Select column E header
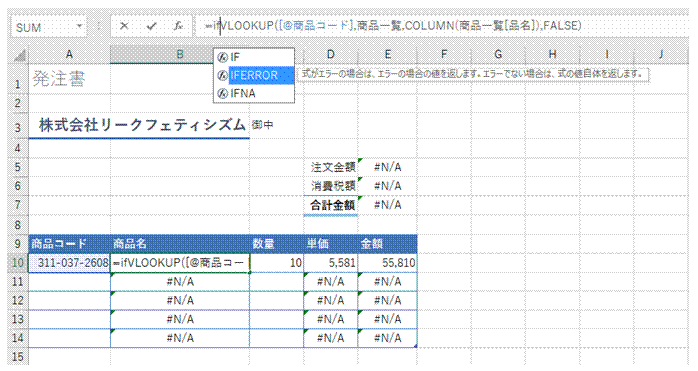 pos(387,55)
